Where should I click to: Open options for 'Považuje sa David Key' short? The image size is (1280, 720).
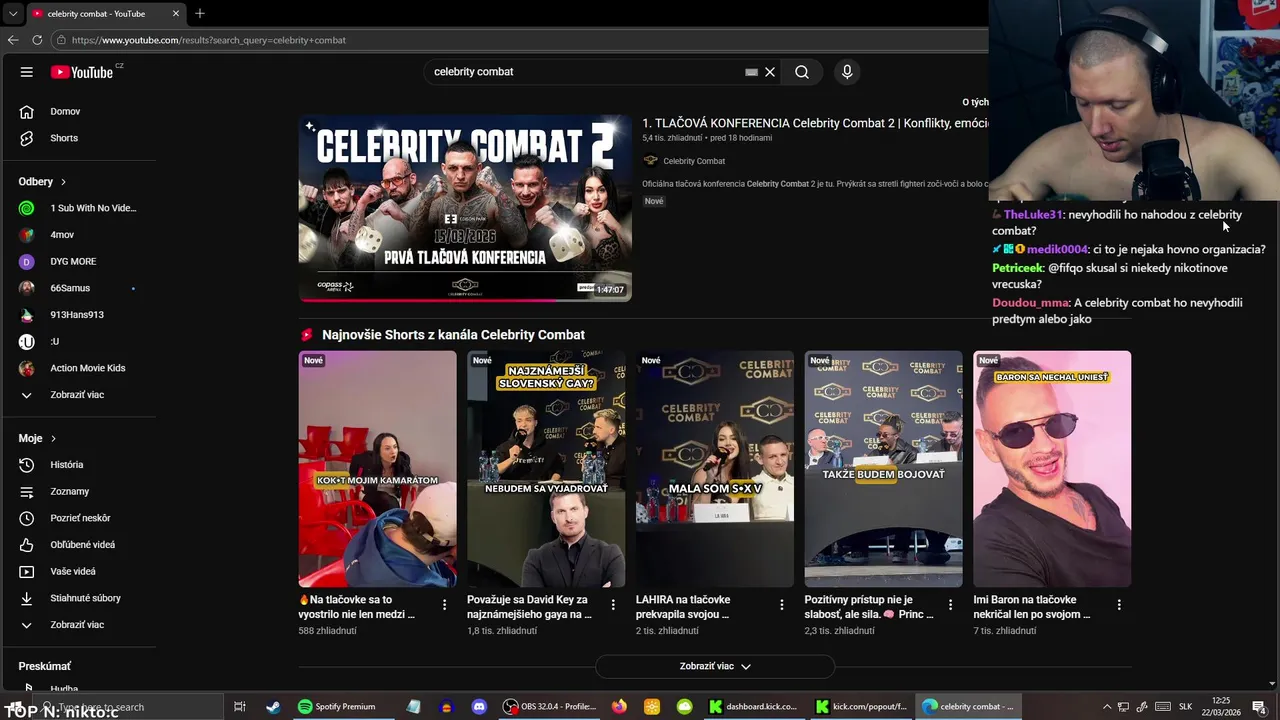613,605
